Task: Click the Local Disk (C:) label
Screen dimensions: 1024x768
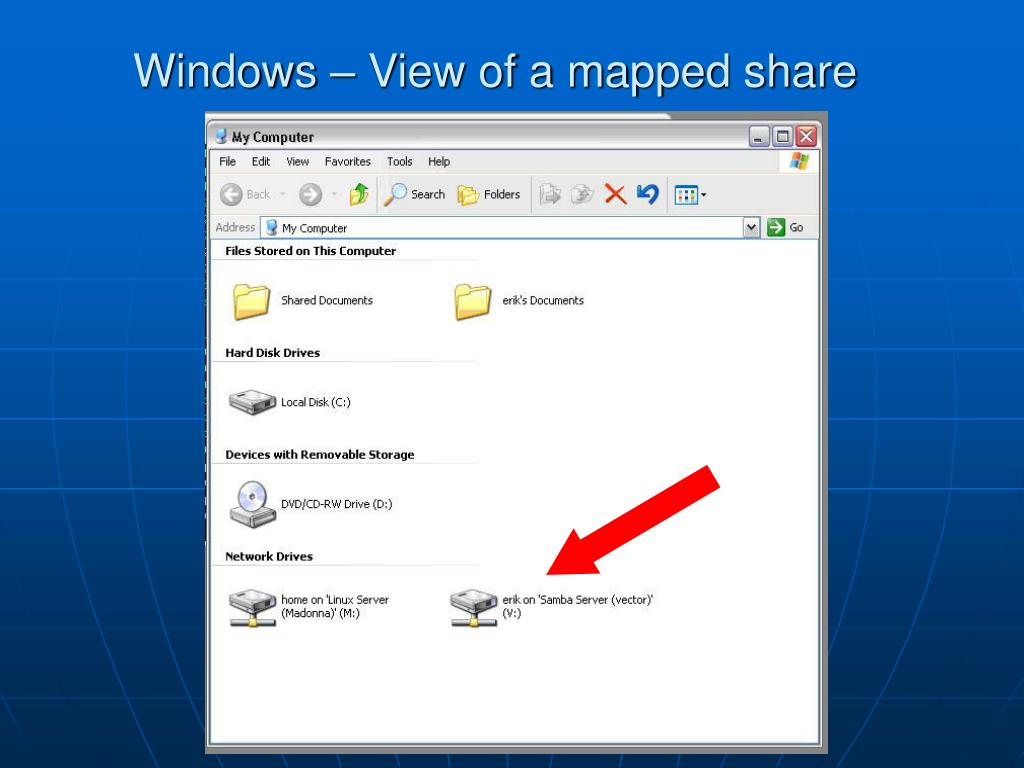Action: click(x=315, y=402)
